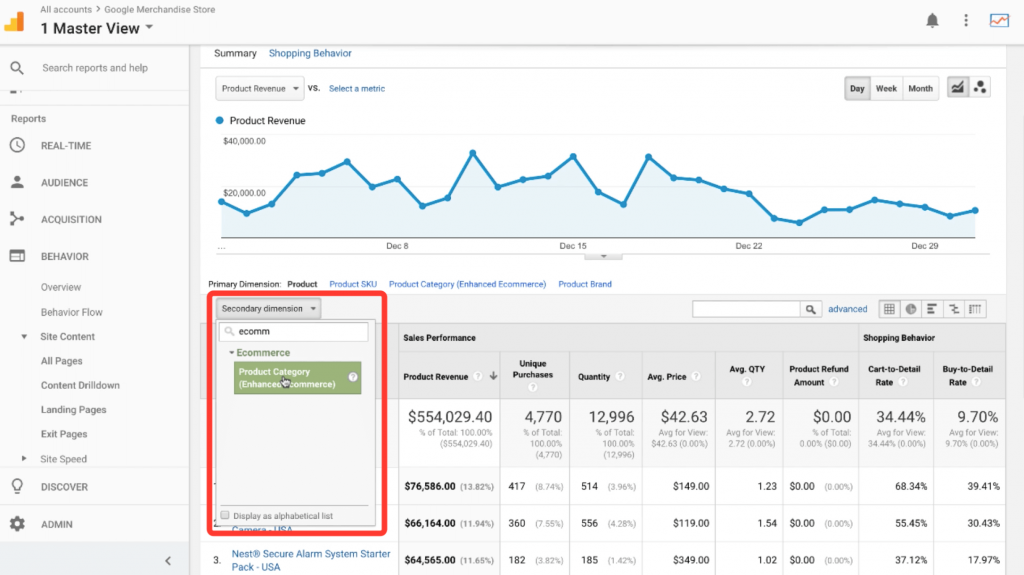Image resolution: width=1024 pixels, height=575 pixels.
Task: Toggle Display as alphabetical list checkbox
Action: (225, 516)
